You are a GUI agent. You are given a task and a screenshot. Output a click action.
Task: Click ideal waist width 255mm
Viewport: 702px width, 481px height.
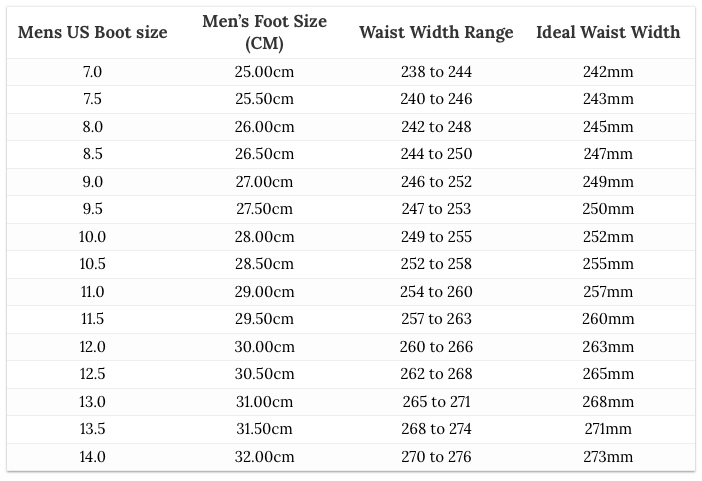pyautogui.click(x=608, y=264)
